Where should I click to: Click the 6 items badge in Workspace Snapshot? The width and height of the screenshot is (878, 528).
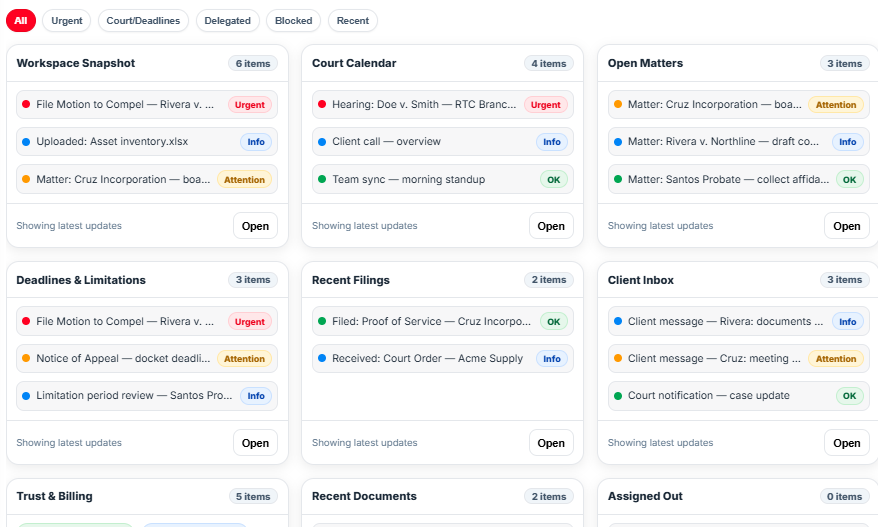coord(253,63)
